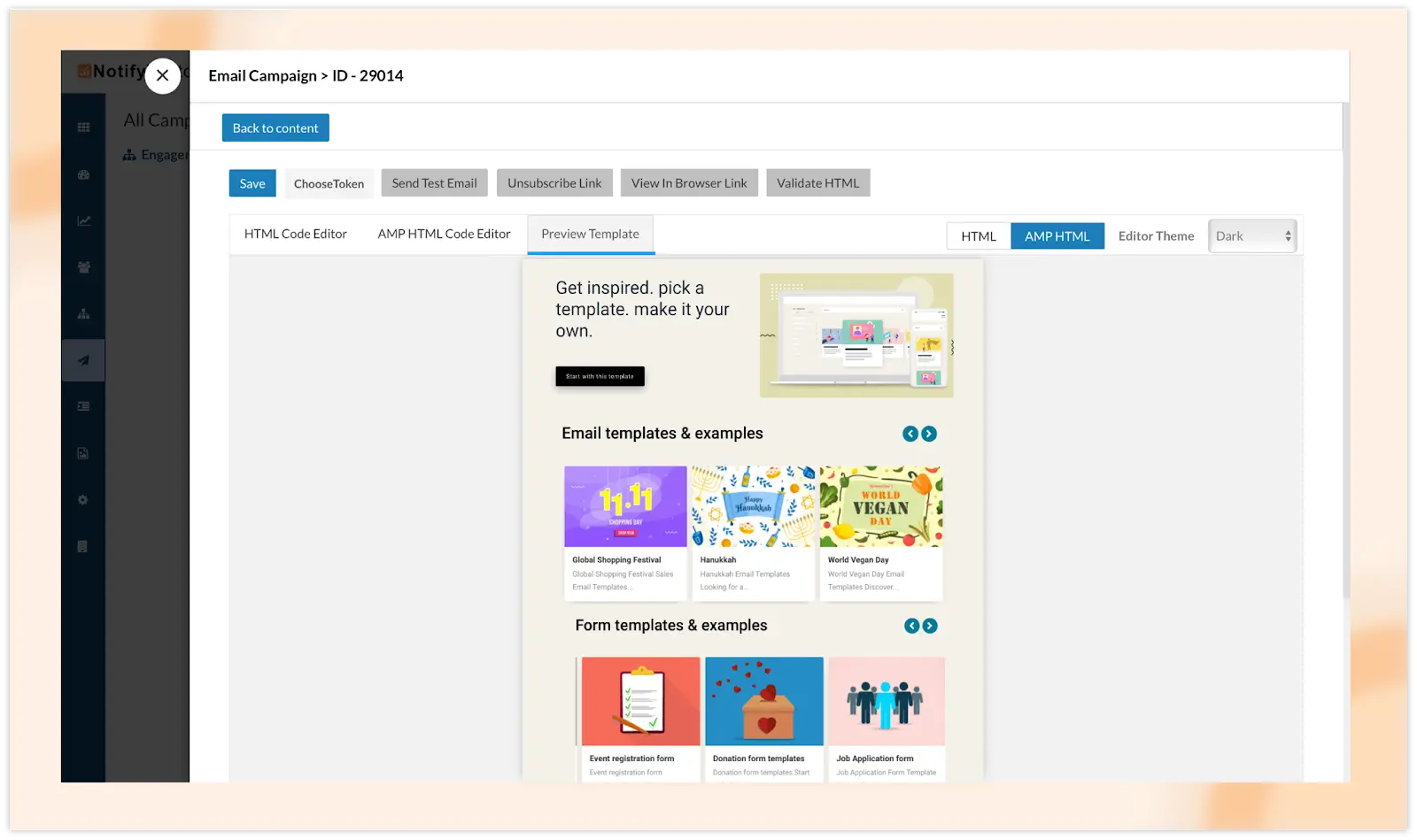The width and height of the screenshot is (1417, 840).
Task: Open the World Vegan Day template thumbnail
Action: click(x=880, y=507)
